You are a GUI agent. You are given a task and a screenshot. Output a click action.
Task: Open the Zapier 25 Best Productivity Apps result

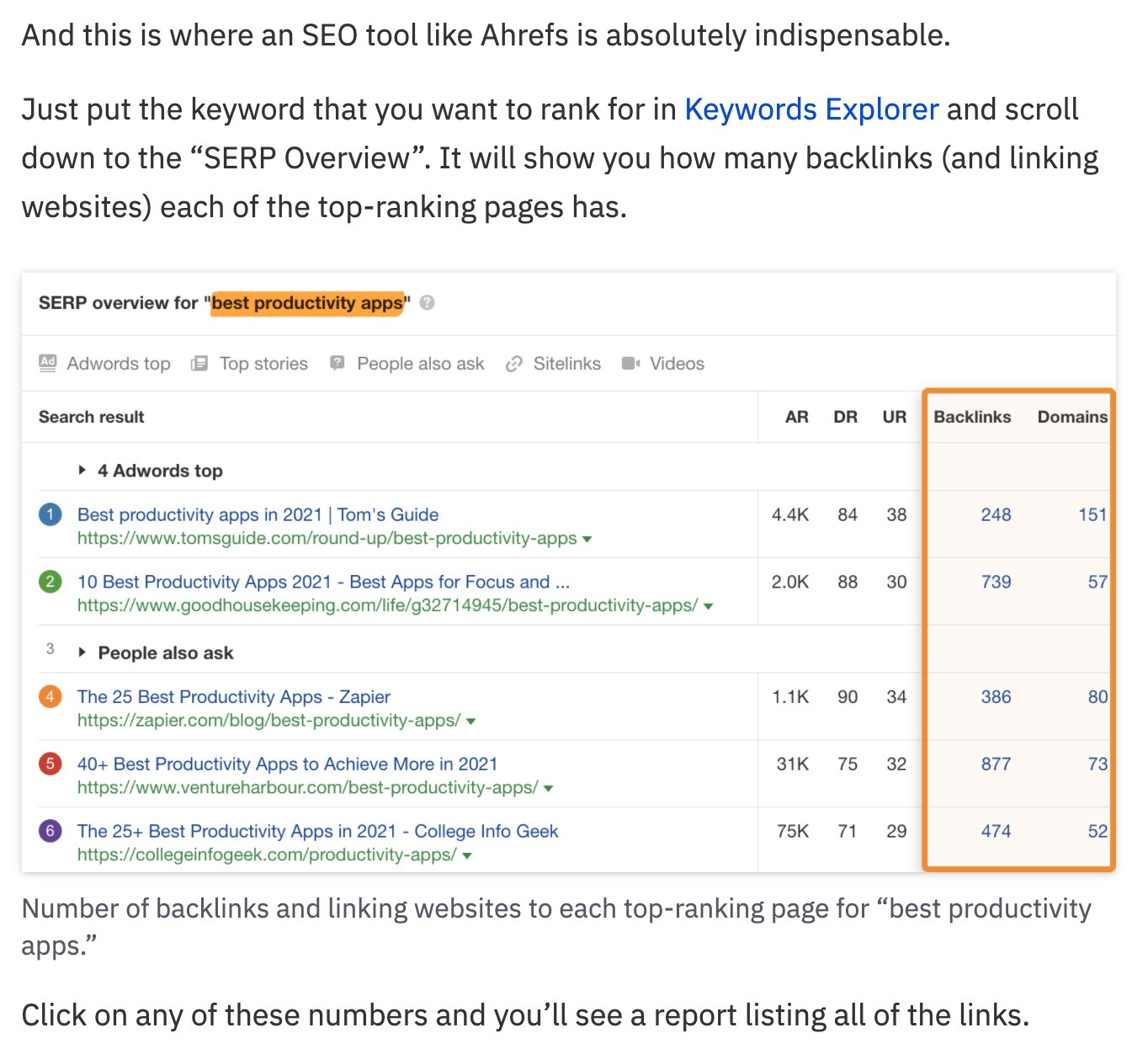(x=233, y=696)
